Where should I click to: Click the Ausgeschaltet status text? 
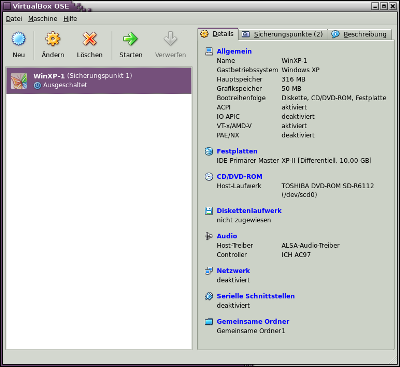pos(65,85)
